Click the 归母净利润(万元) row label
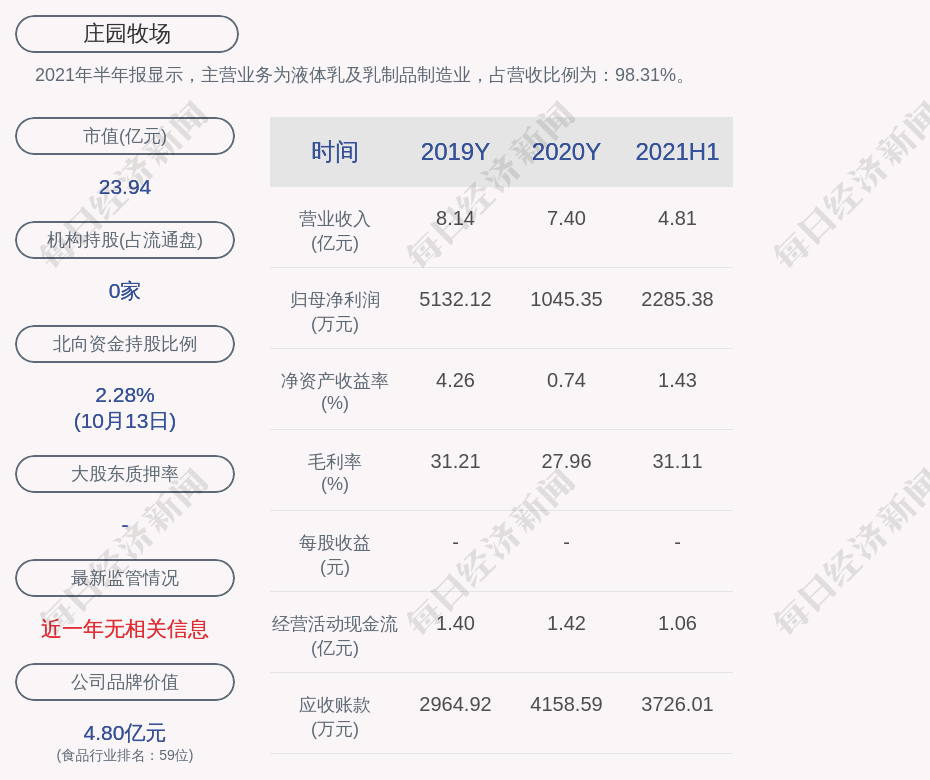The image size is (930, 780). tap(335, 312)
